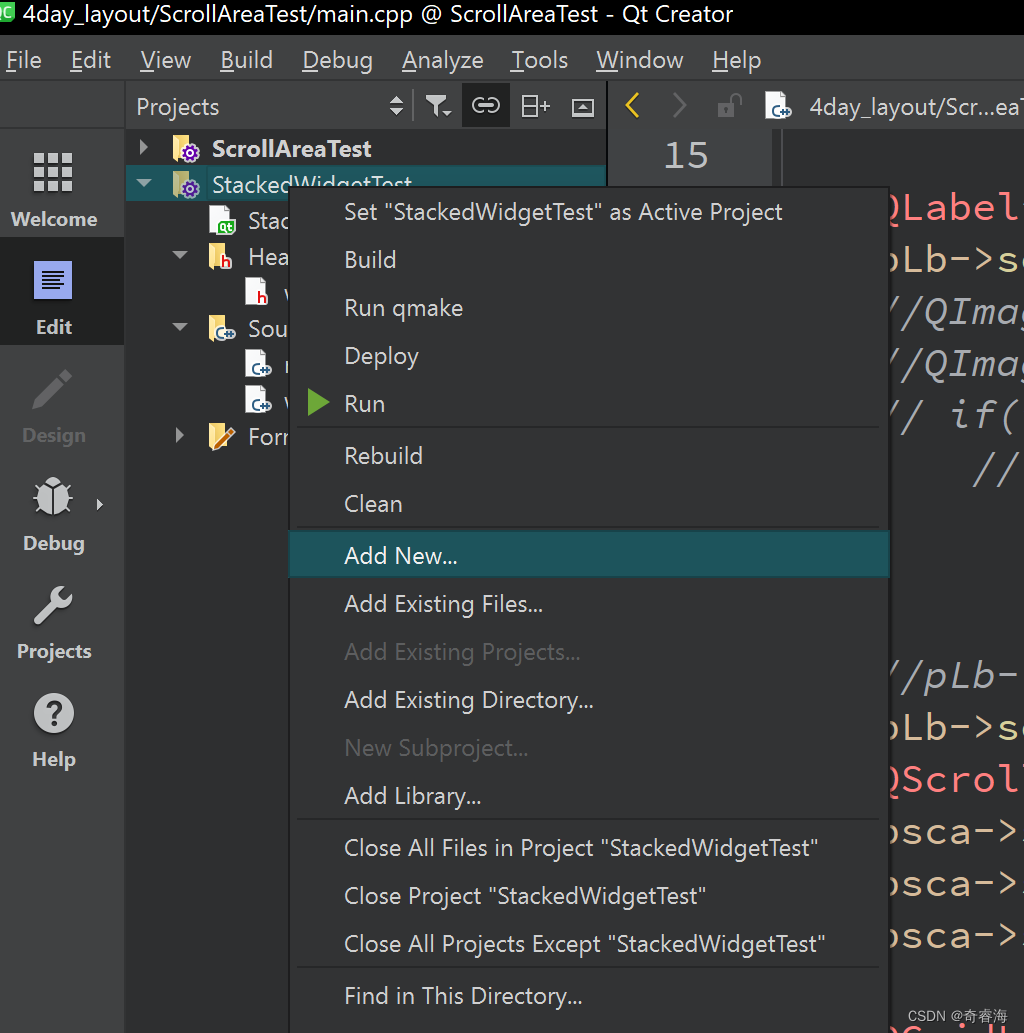The height and width of the screenshot is (1033, 1024).
Task: Select first C++ source file icon
Action: [258, 364]
